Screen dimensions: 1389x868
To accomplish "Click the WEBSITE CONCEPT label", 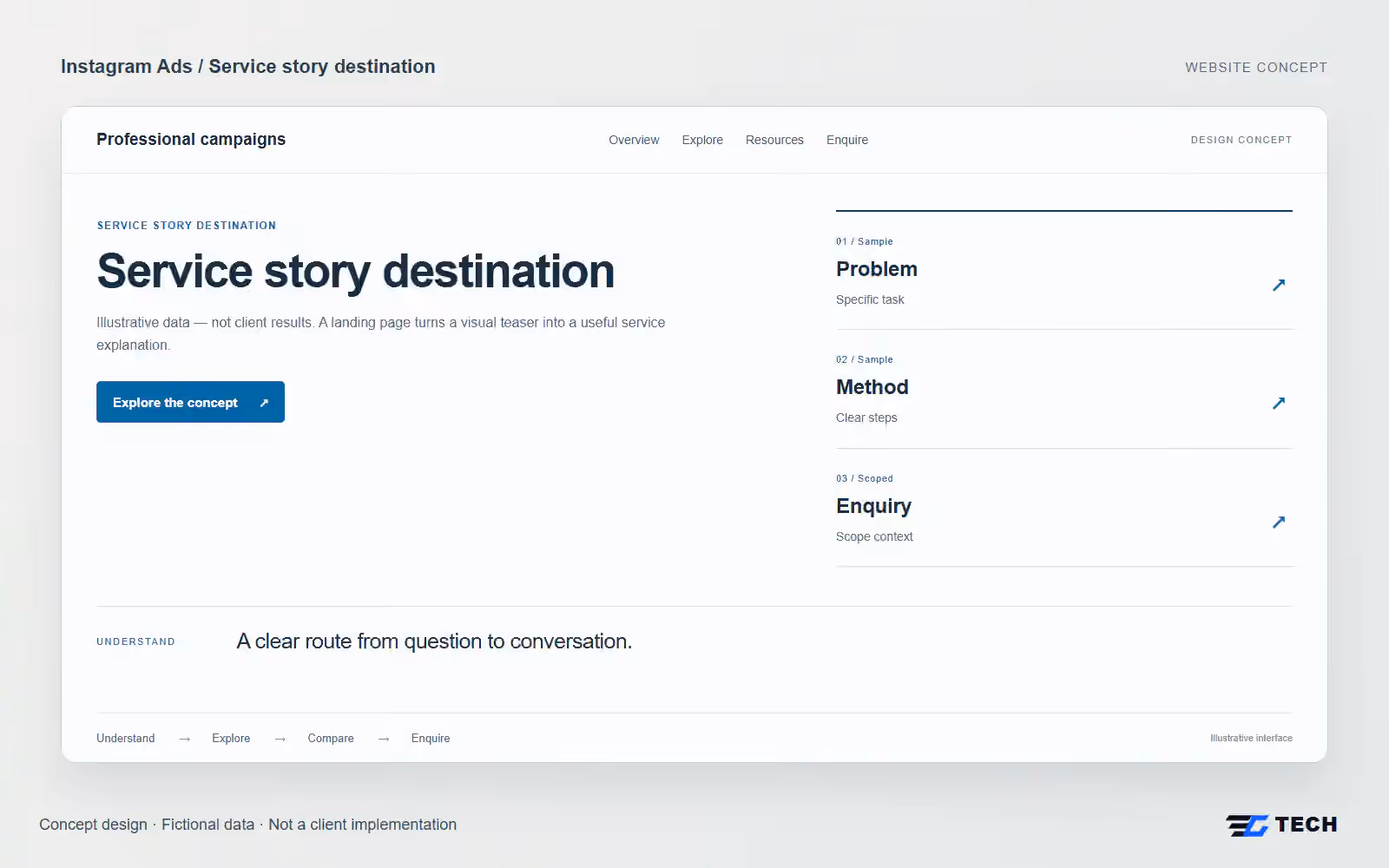I will pyautogui.click(x=1256, y=68).
